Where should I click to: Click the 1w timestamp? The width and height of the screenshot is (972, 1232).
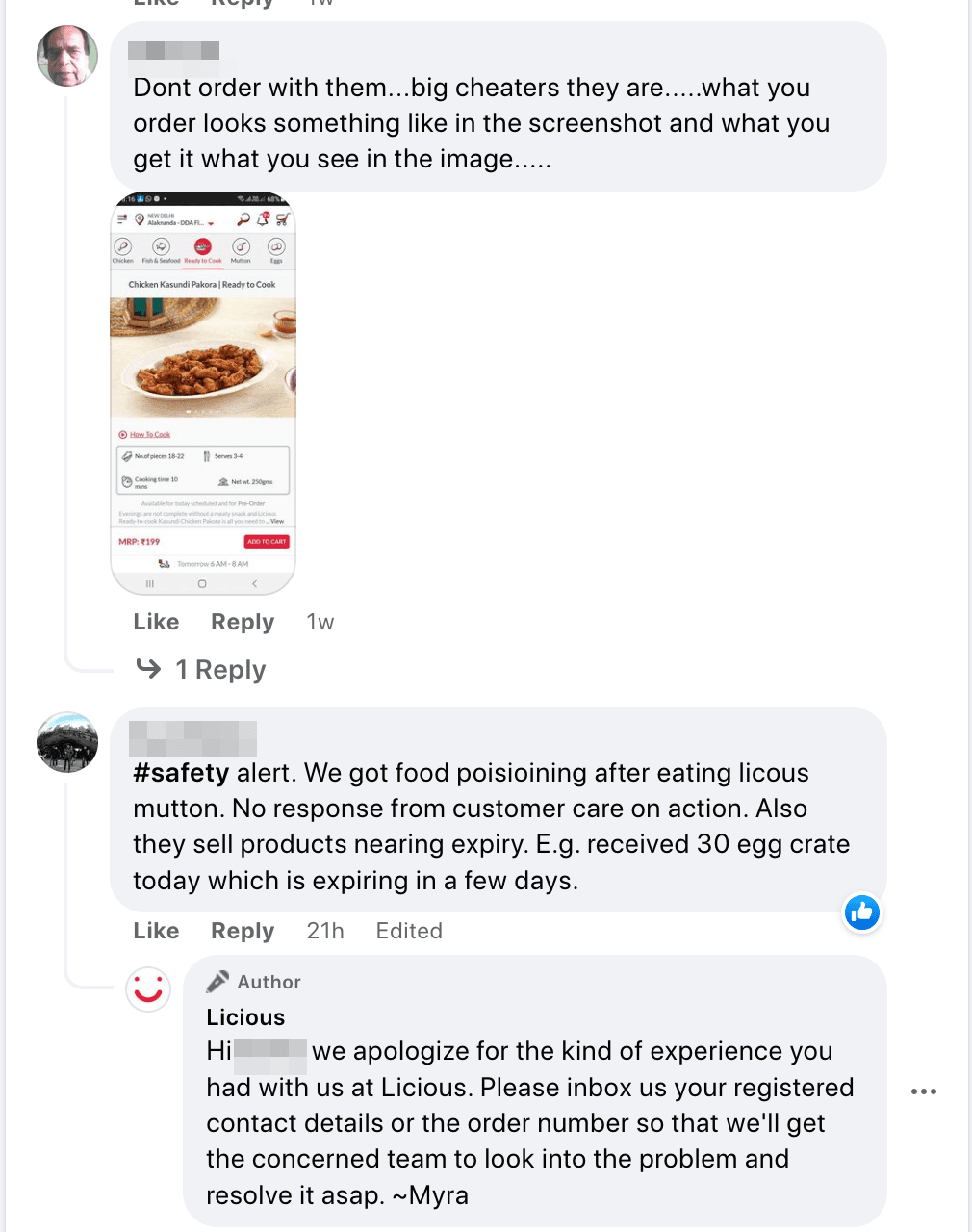(x=320, y=623)
